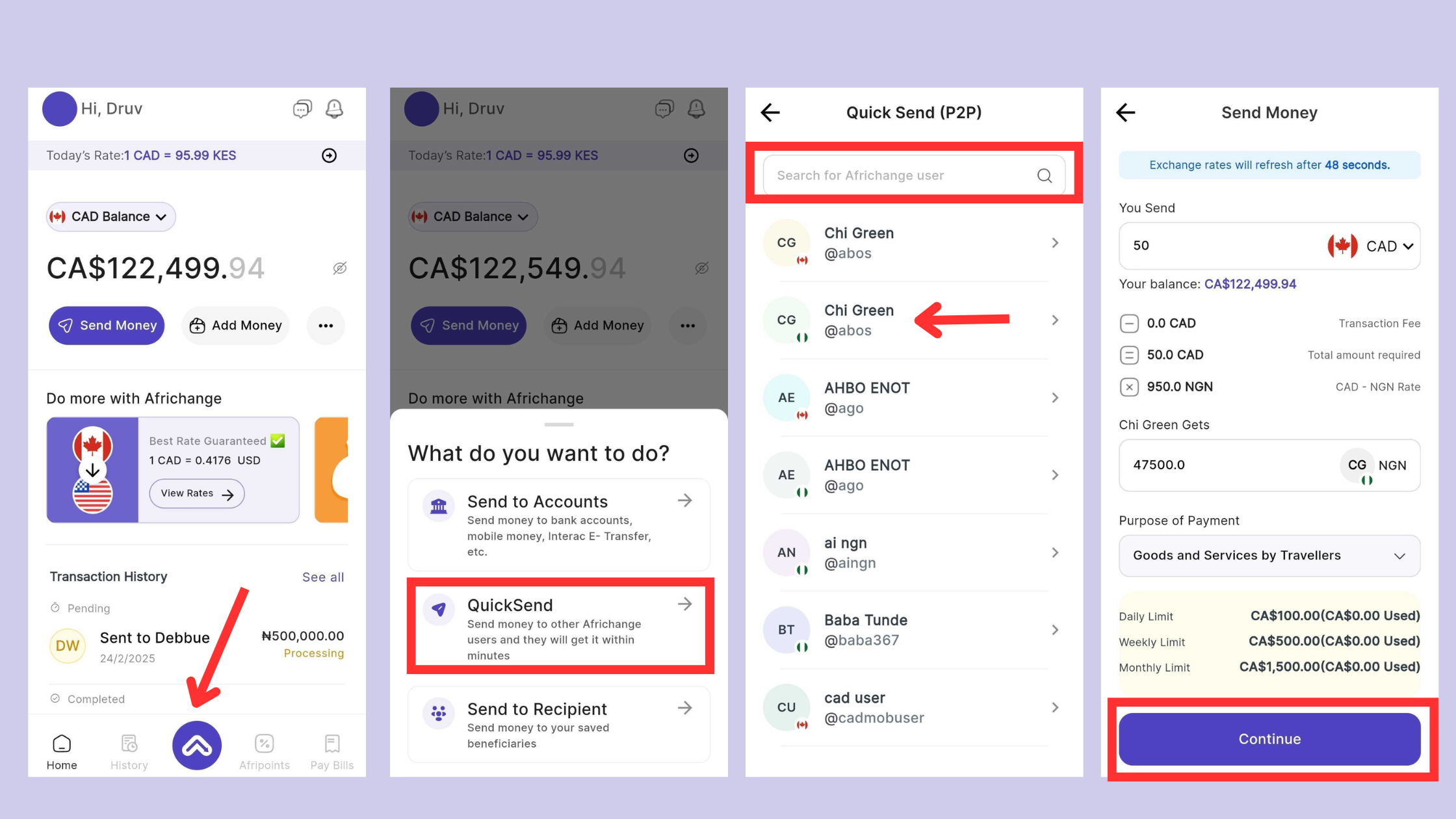The image size is (1456, 819).
Task: Tap AN avatar of ai ngn contact
Action: click(x=786, y=552)
